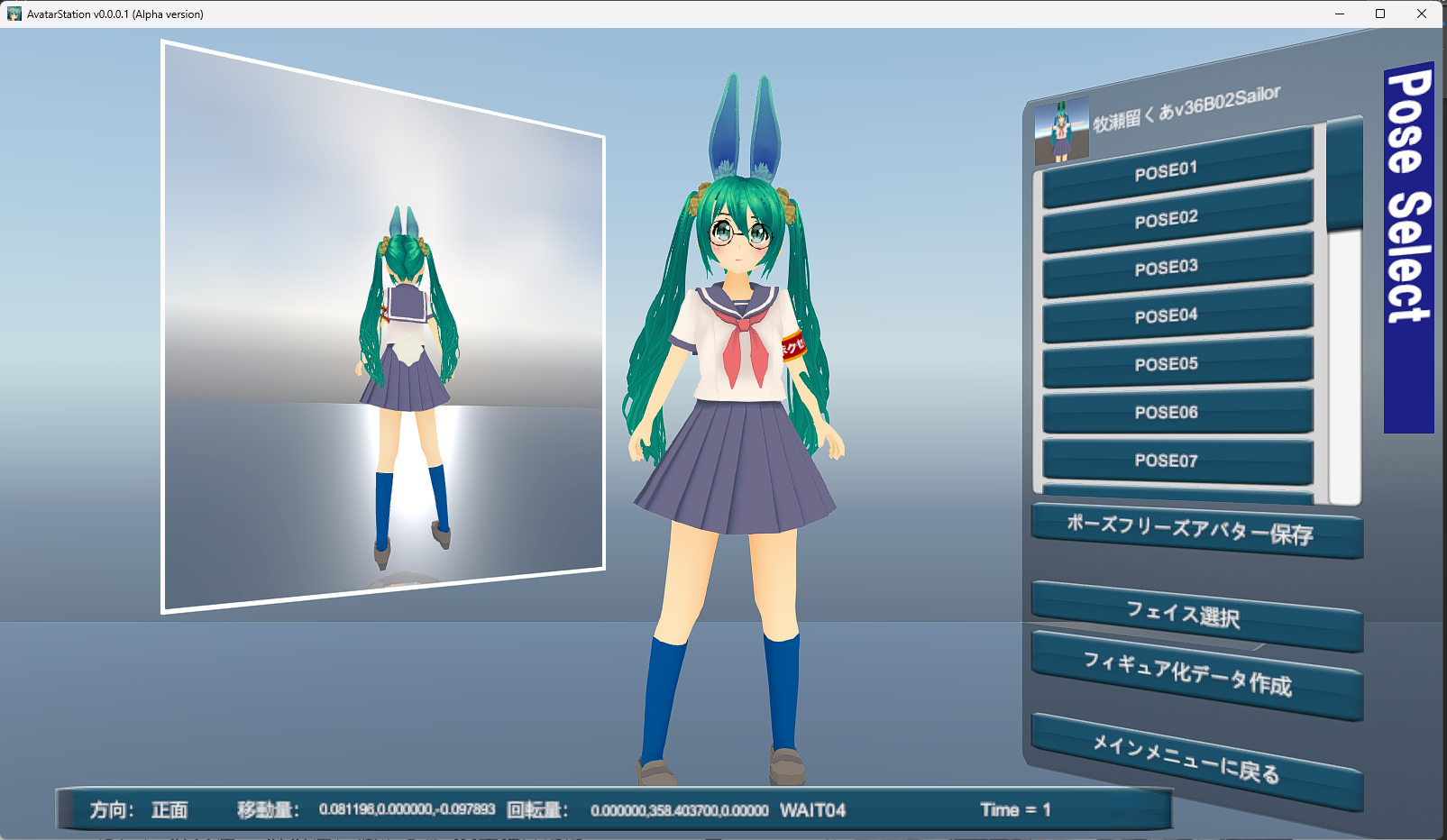Click ポーズフリーズアバター保存 button
1447x840 pixels.
pyautogui.click(x=1195, y=530)
